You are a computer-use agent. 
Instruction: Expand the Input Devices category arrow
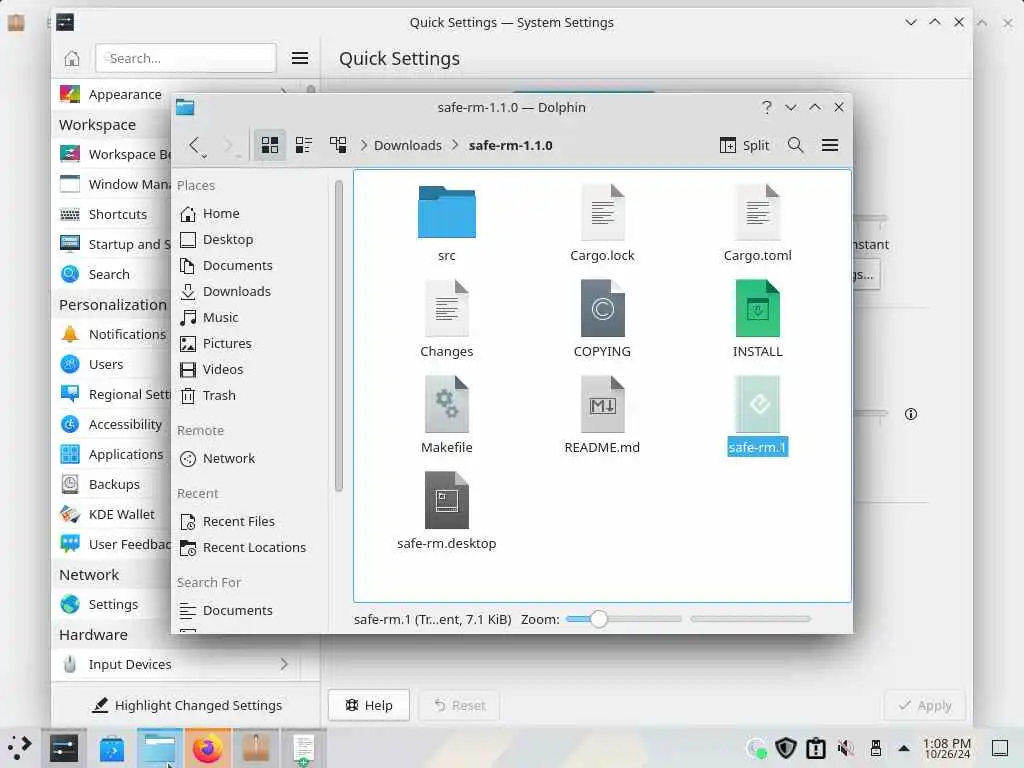tap(284, 664)
